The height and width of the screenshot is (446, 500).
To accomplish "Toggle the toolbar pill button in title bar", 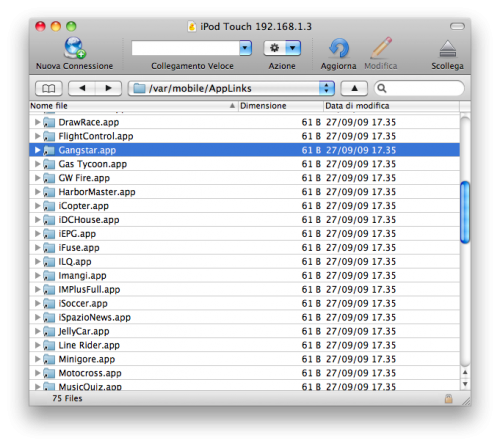I will click(457, 26).
